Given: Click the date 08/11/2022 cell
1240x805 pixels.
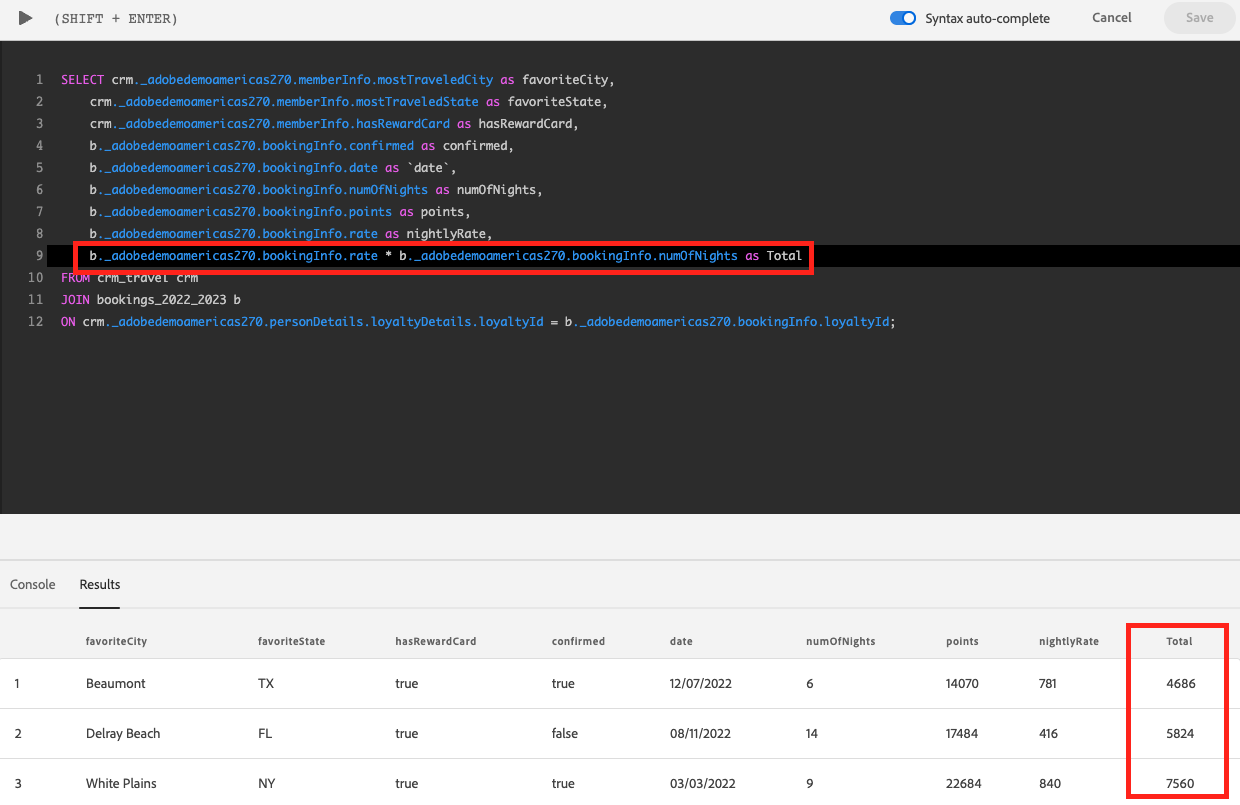Looking at the screenshot, I should pyautogui.click(x=700, y=734).
